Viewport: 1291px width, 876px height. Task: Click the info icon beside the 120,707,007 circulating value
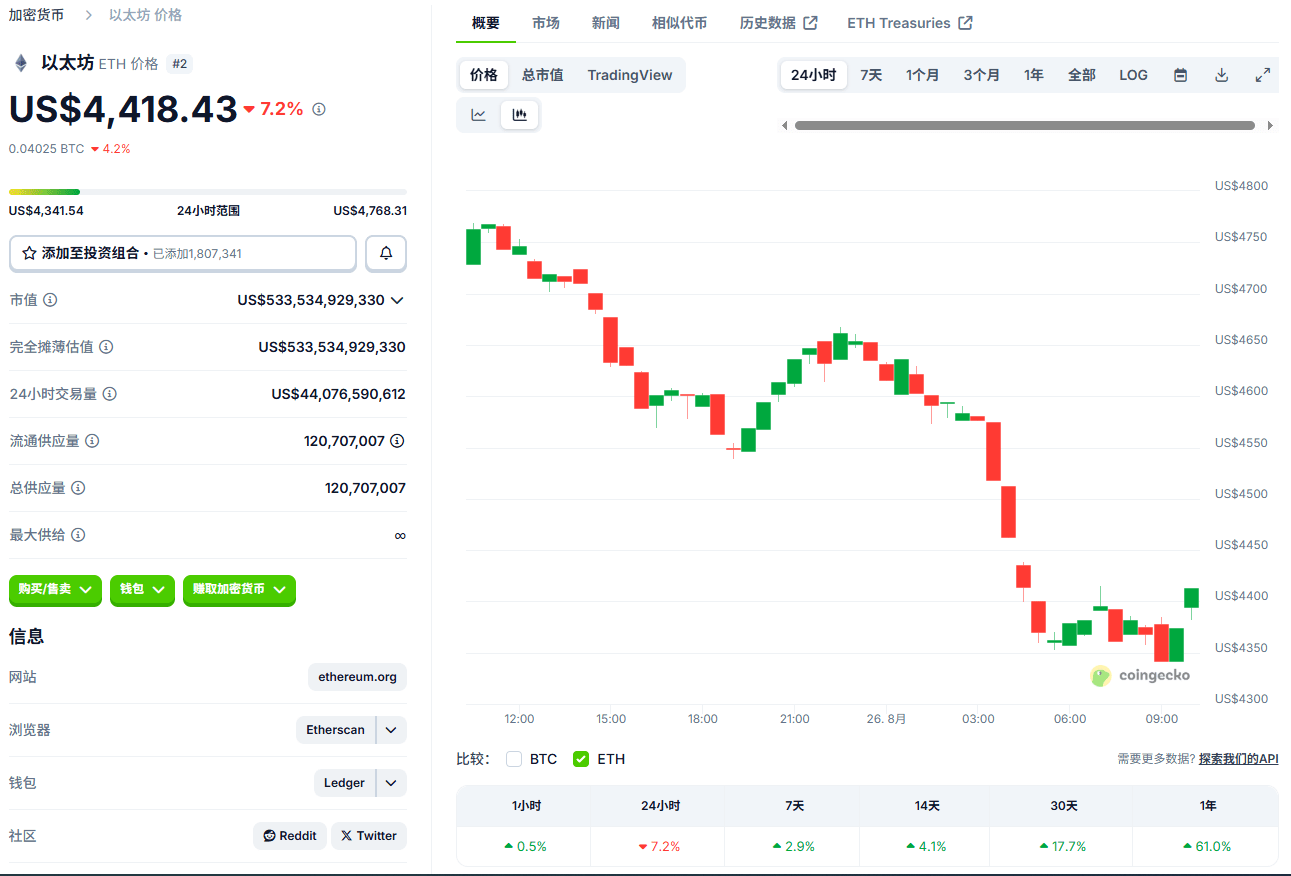(x=397, y=441)
